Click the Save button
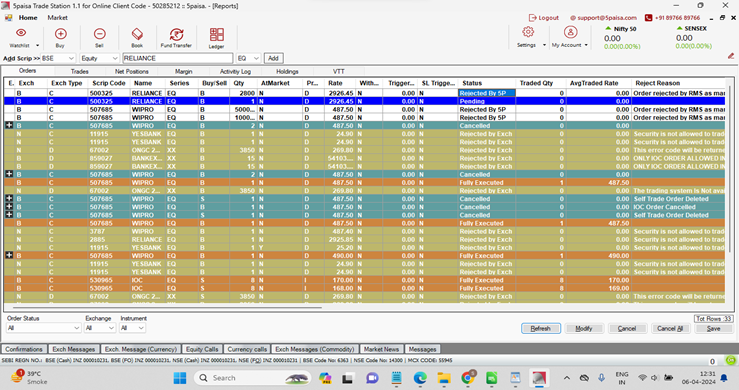This screenshot has height=390, width=739. (714, 328)
